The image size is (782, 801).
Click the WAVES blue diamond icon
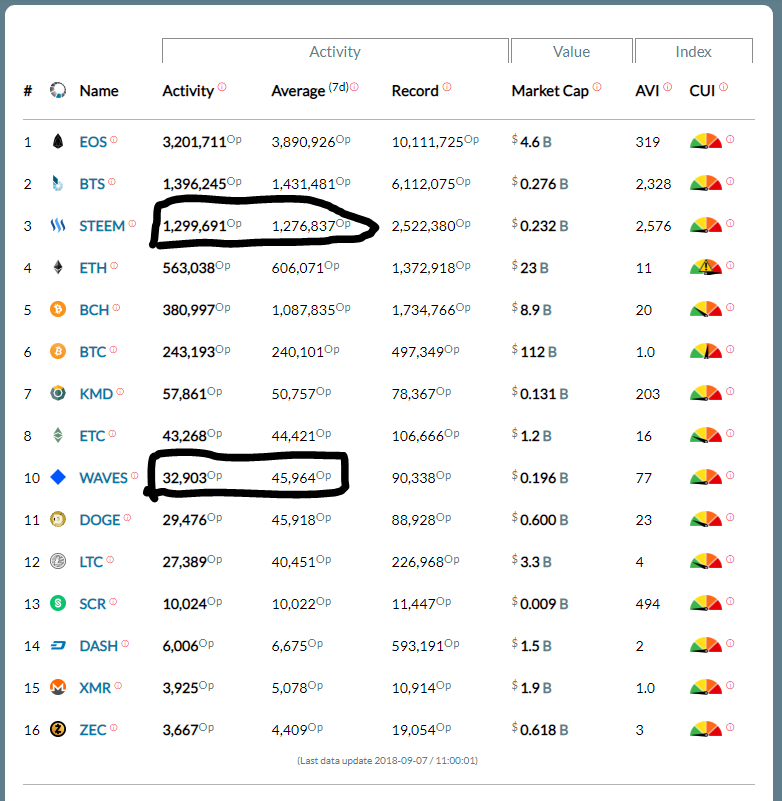[58, 477]
